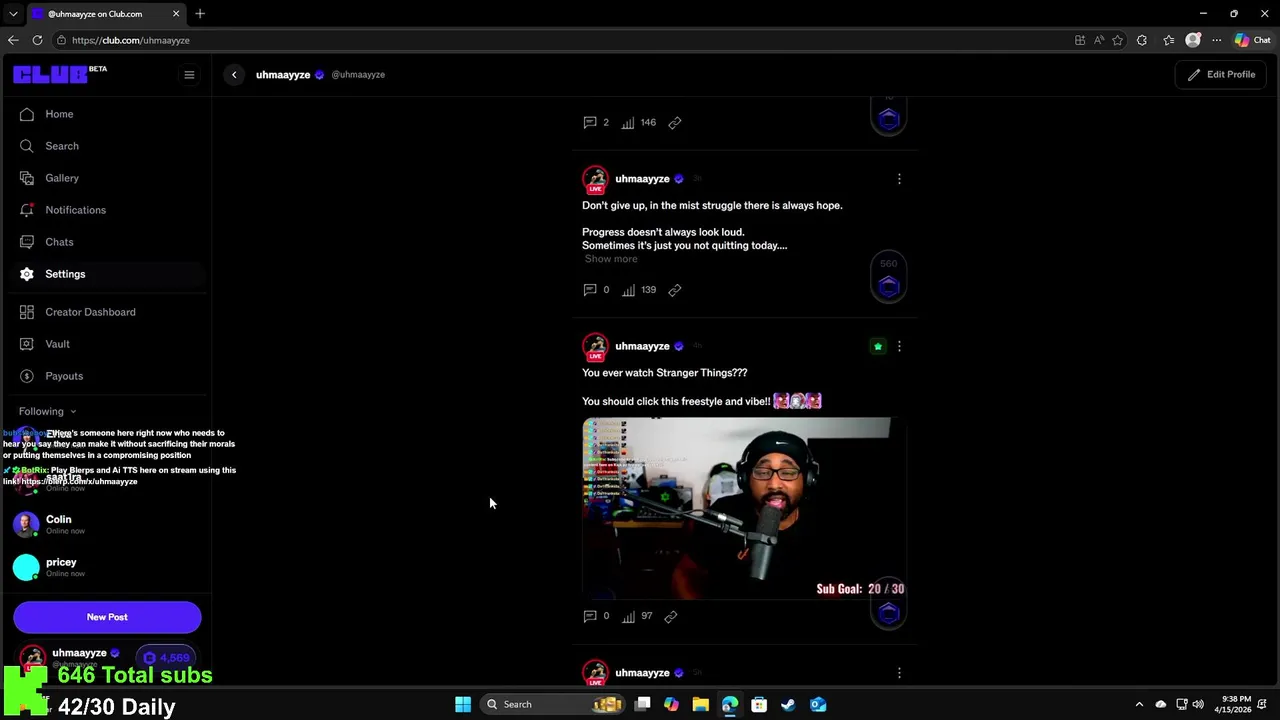Play the Stranger Things freestyle video
The image size is (1280, 720).
745,509
